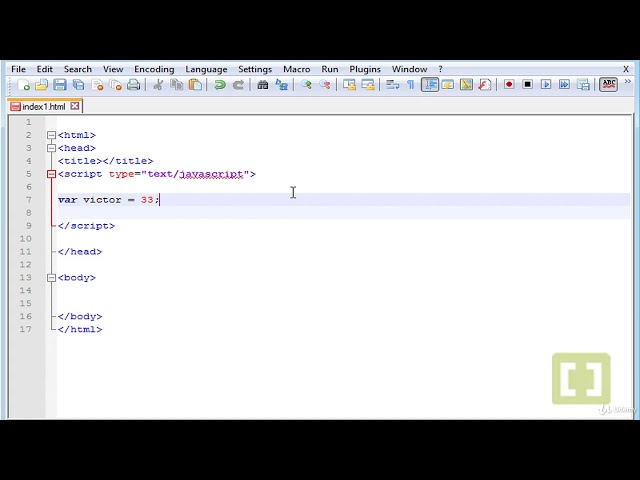Click the Redo arrow icon

pyautogui.click(x=238, y=85)
